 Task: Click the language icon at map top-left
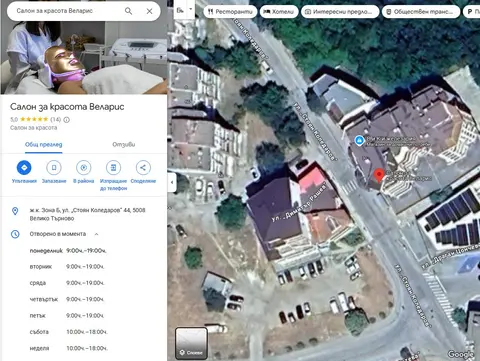pos(180,10)
